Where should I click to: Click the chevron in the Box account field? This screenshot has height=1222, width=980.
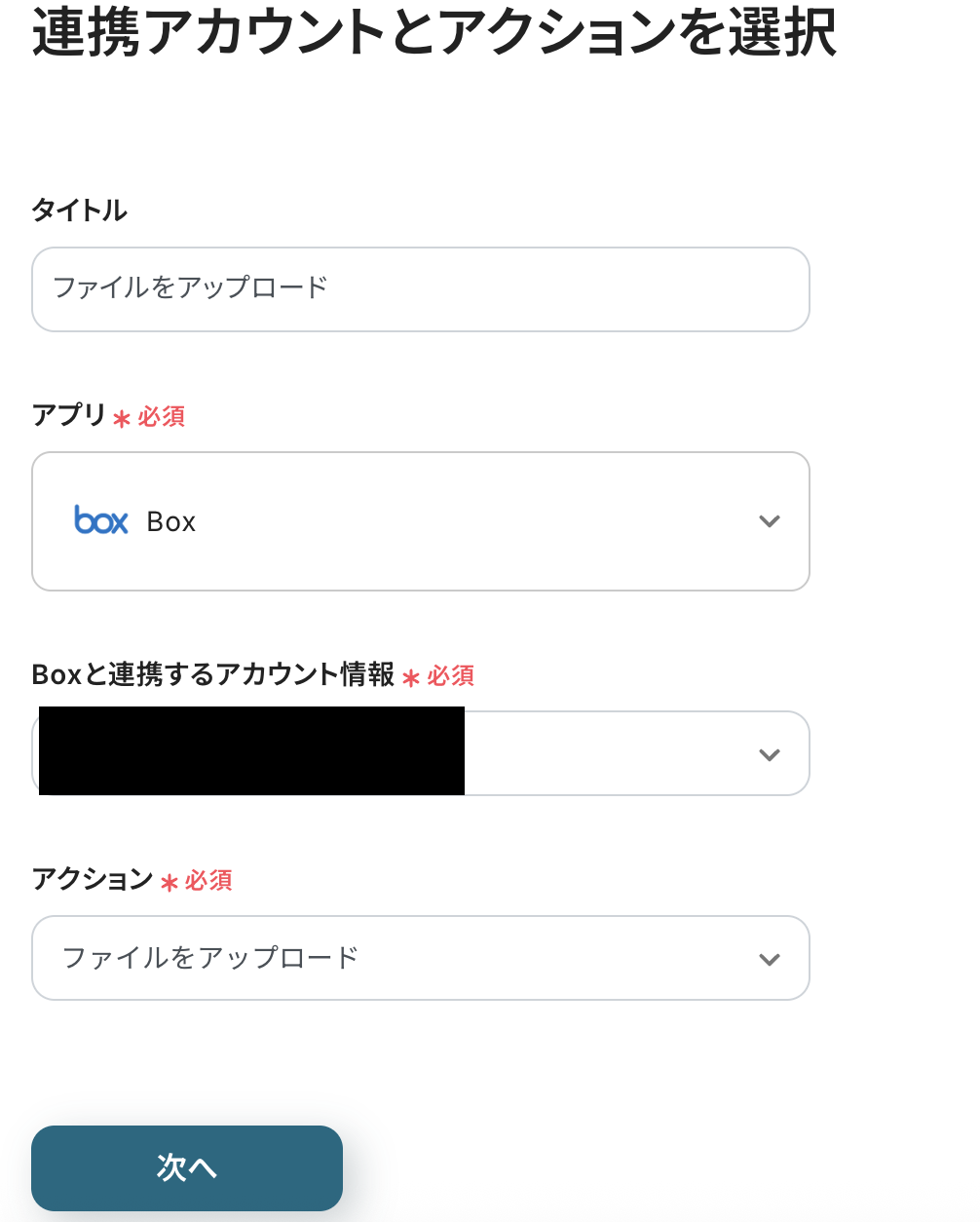tap(770, 755)
